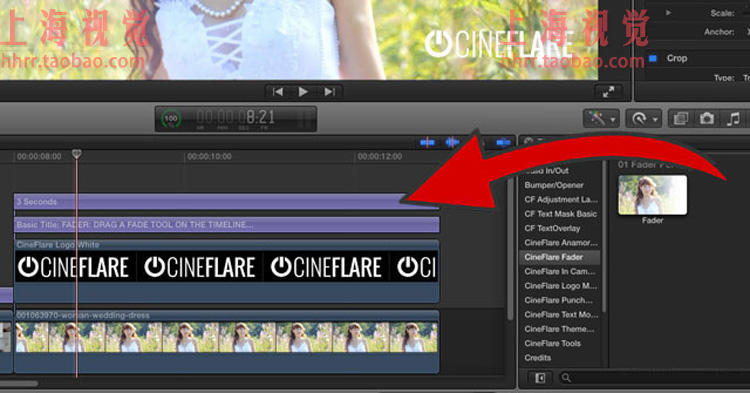Play the viewer video
Image resolution: width=750 pixels, height=393 pixels.
click(303, 92)
